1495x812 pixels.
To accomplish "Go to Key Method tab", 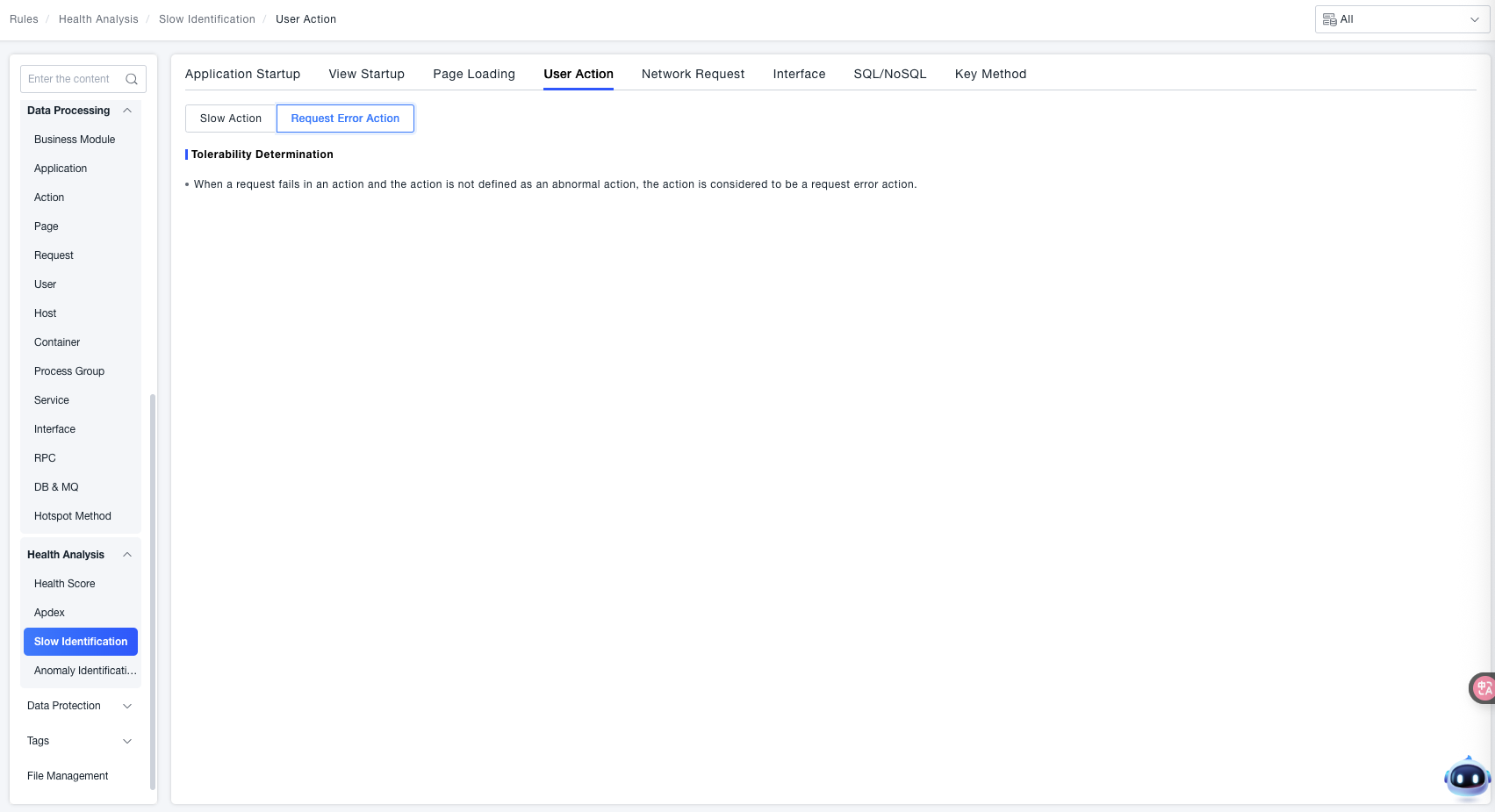I will click(990, 74).
